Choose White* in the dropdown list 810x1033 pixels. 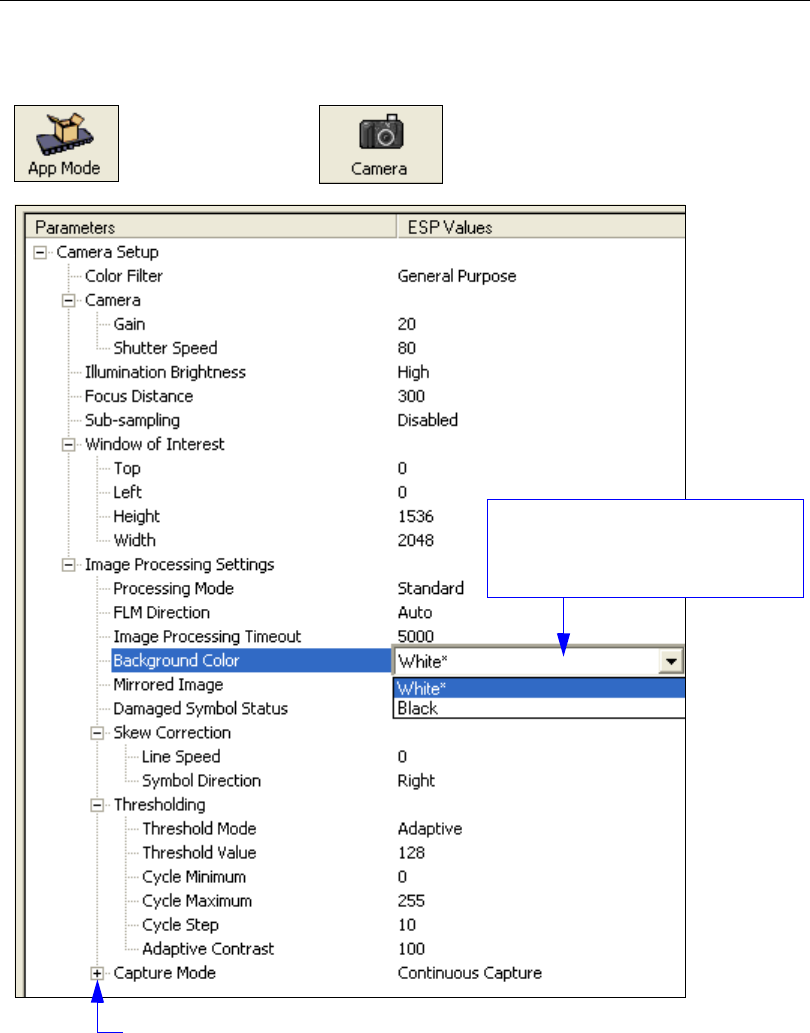[539, 688]
